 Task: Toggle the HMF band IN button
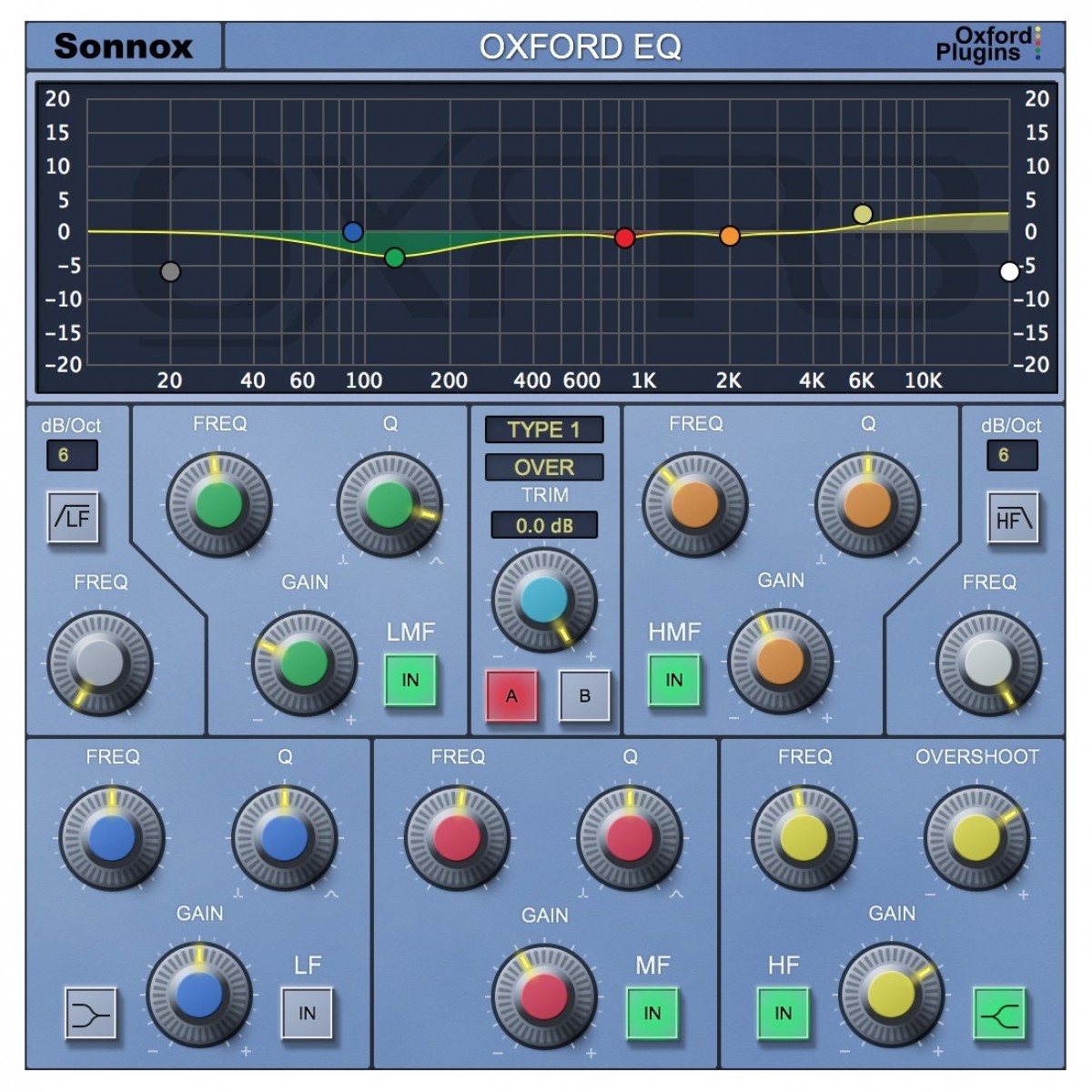672,678
